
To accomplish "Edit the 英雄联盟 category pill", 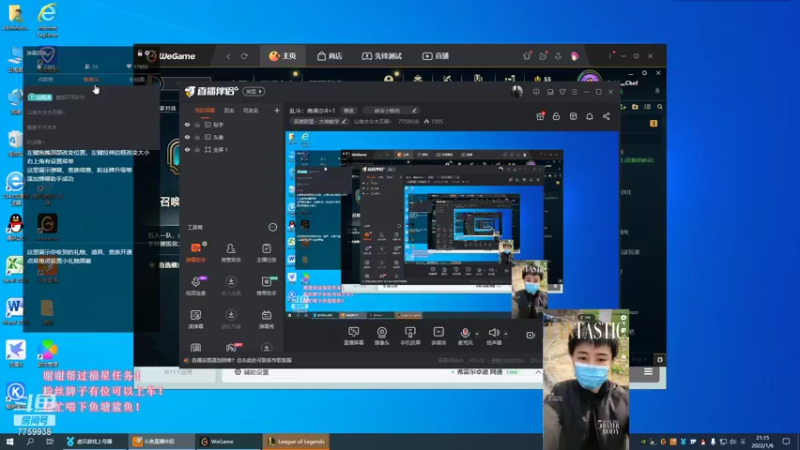I will click(x=320, y=121).
